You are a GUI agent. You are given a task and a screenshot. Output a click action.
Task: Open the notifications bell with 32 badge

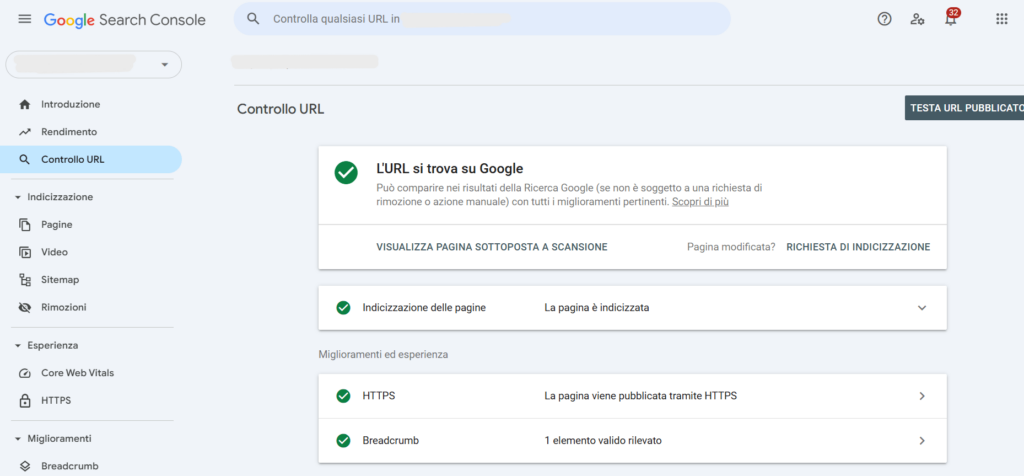pos(952,18)
